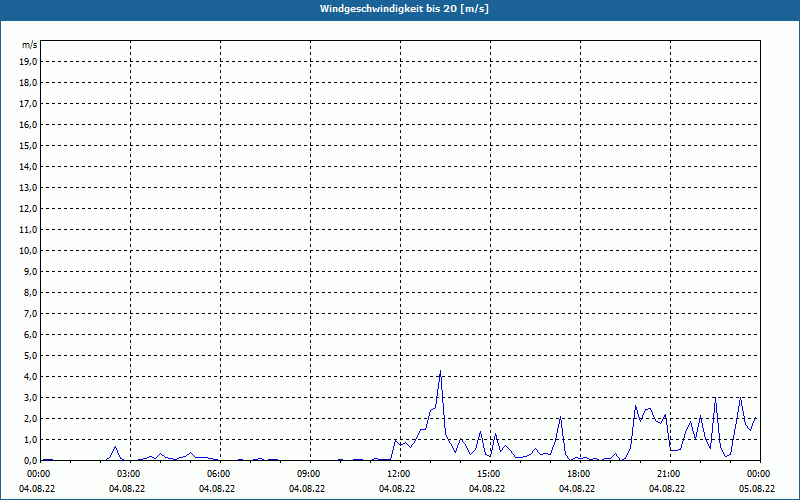Click the 6,0 y-axis label

[x=30, y=335]
